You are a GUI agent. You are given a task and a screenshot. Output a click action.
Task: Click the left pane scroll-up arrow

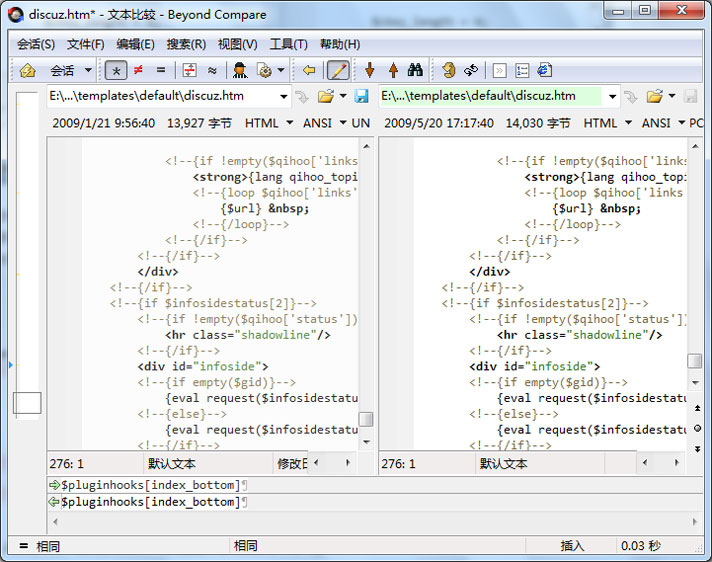(x=366, y=147)
